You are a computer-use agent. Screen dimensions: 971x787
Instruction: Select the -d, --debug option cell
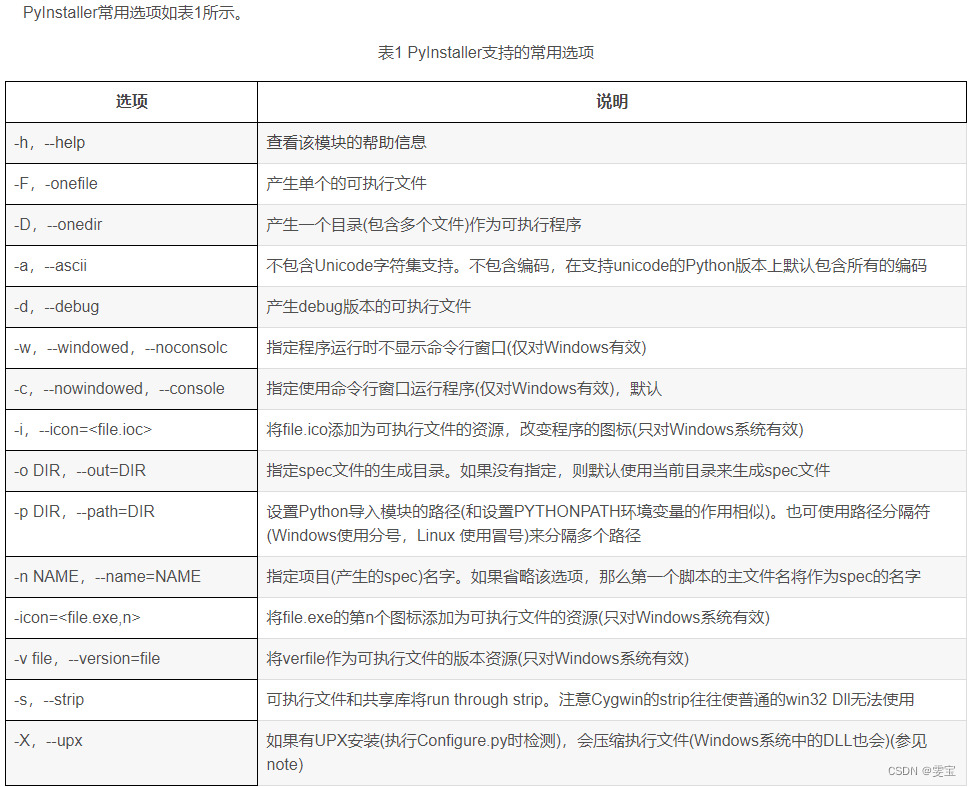[x=131, y=307]
